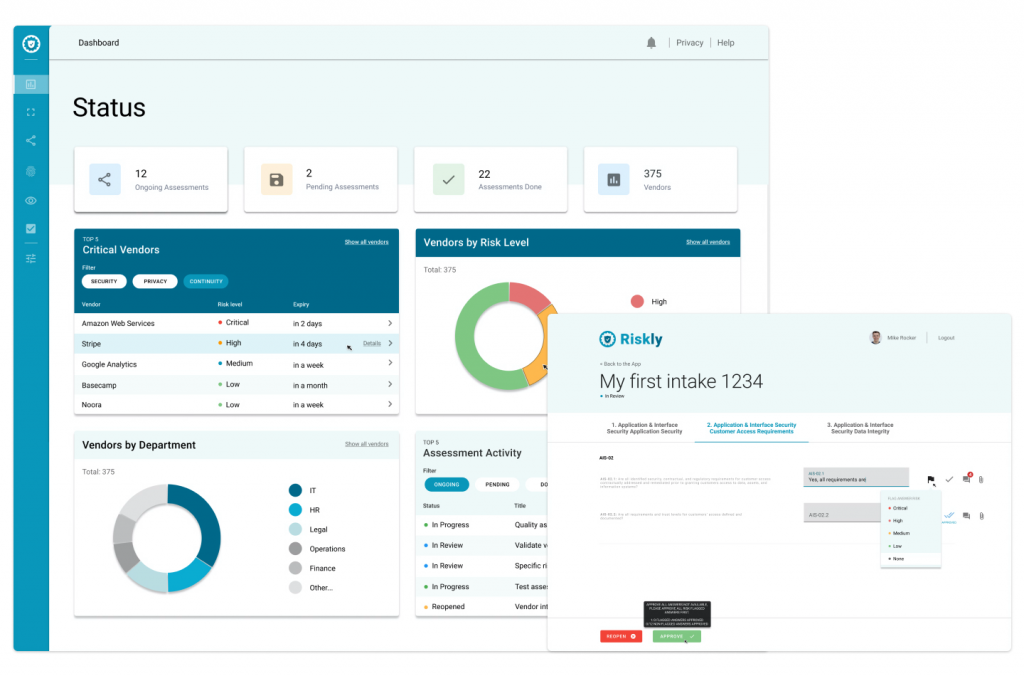1024x676 pixels.
Task: Expand the Google Analytics row chevron
Action: click(x=390, y=363)
